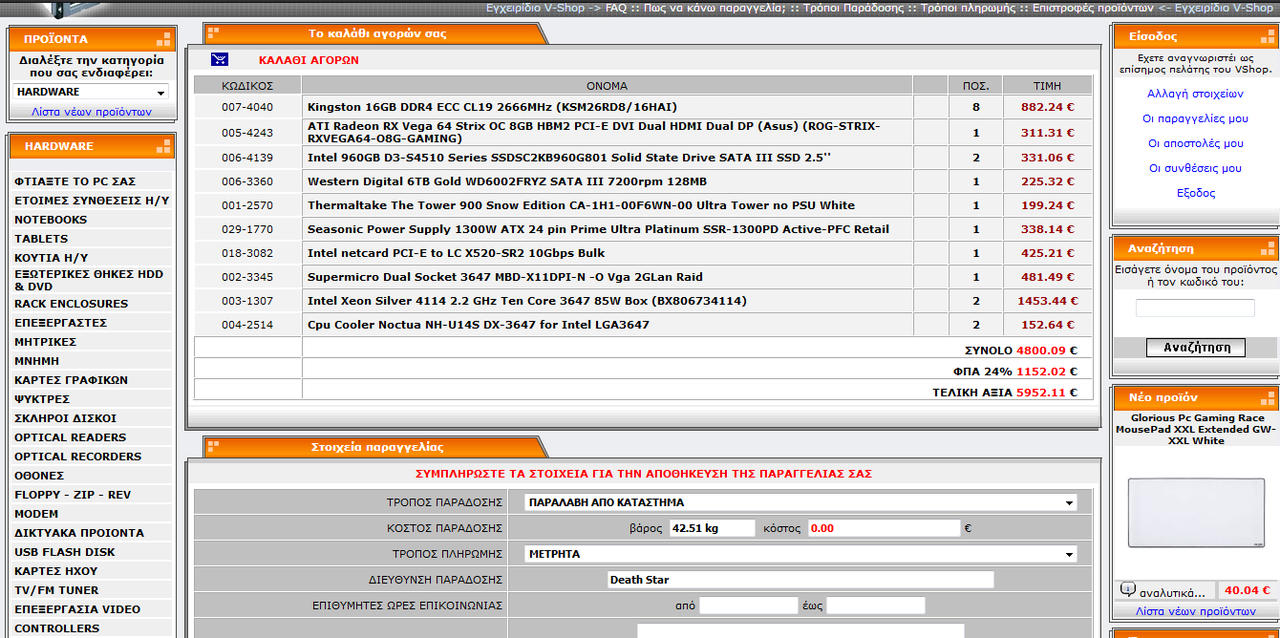Screen dimensions: 1280x638
Task: Click the shopping cart icon beside ΚΑΛΑΘΙ ΑΓΟΡΩΝ
Action: pyautogui.click(x=219, y=59)
